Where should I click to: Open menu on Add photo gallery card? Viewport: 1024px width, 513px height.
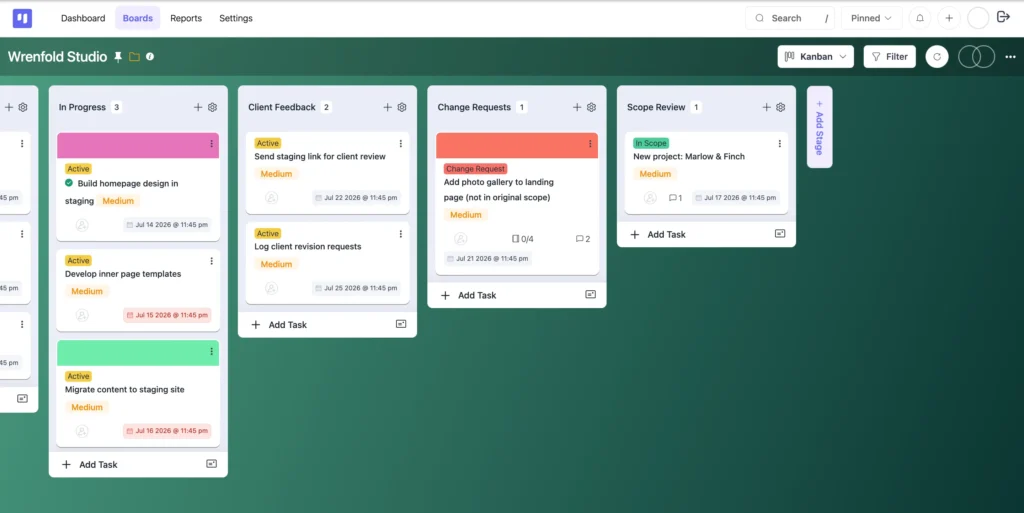(590, 144)
